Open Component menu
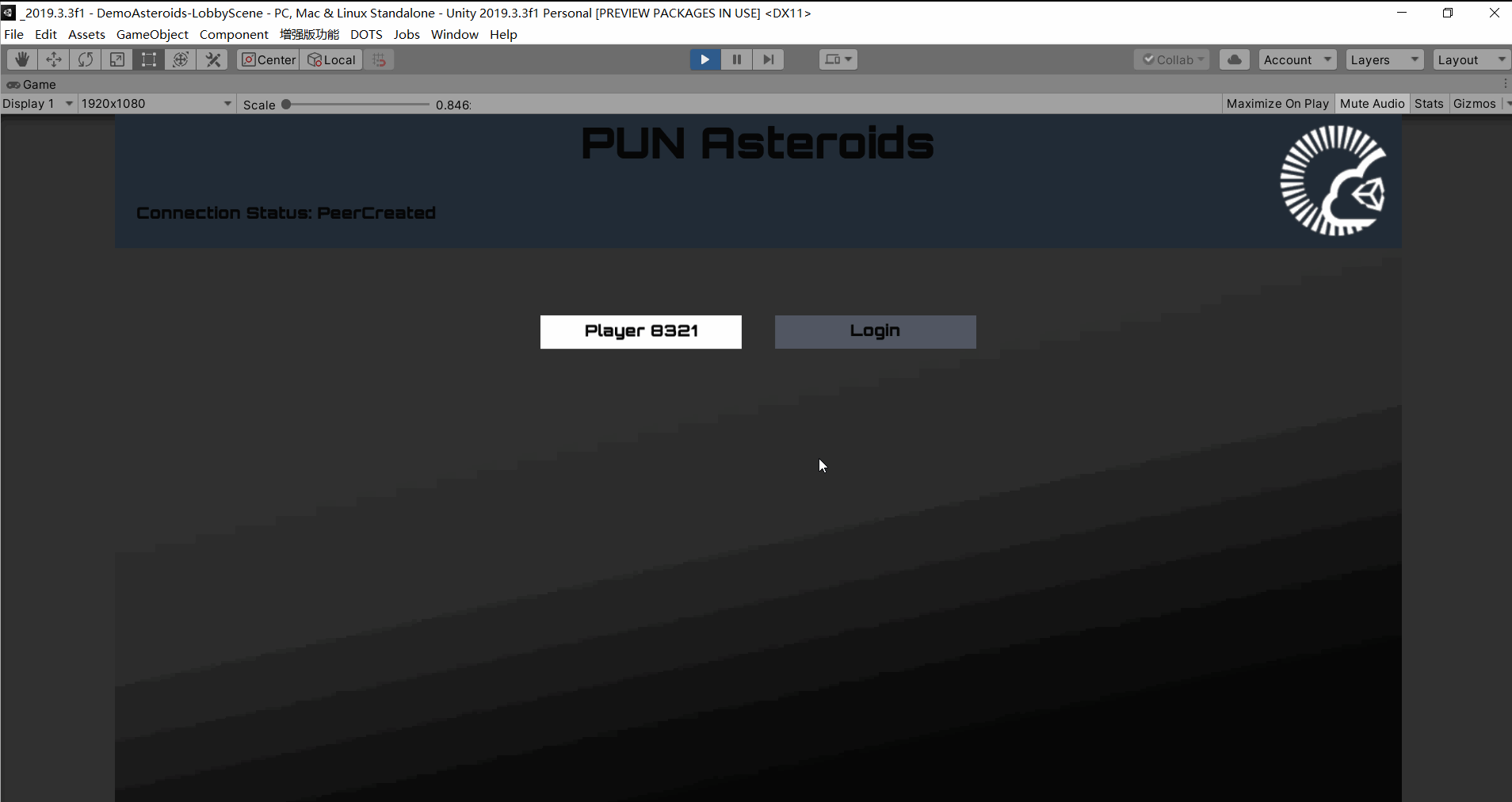This screenshot has height=802, width=1512. tap(234, 34)
